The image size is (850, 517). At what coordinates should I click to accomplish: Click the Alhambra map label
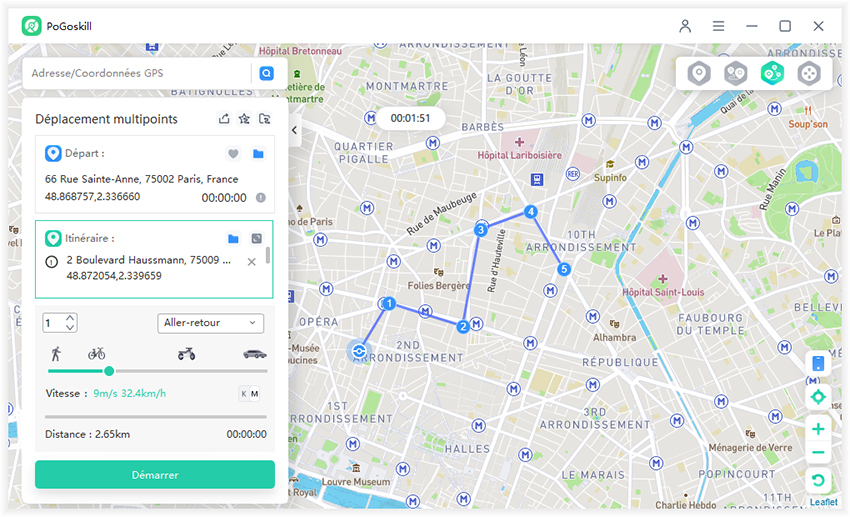click(614, 337)
